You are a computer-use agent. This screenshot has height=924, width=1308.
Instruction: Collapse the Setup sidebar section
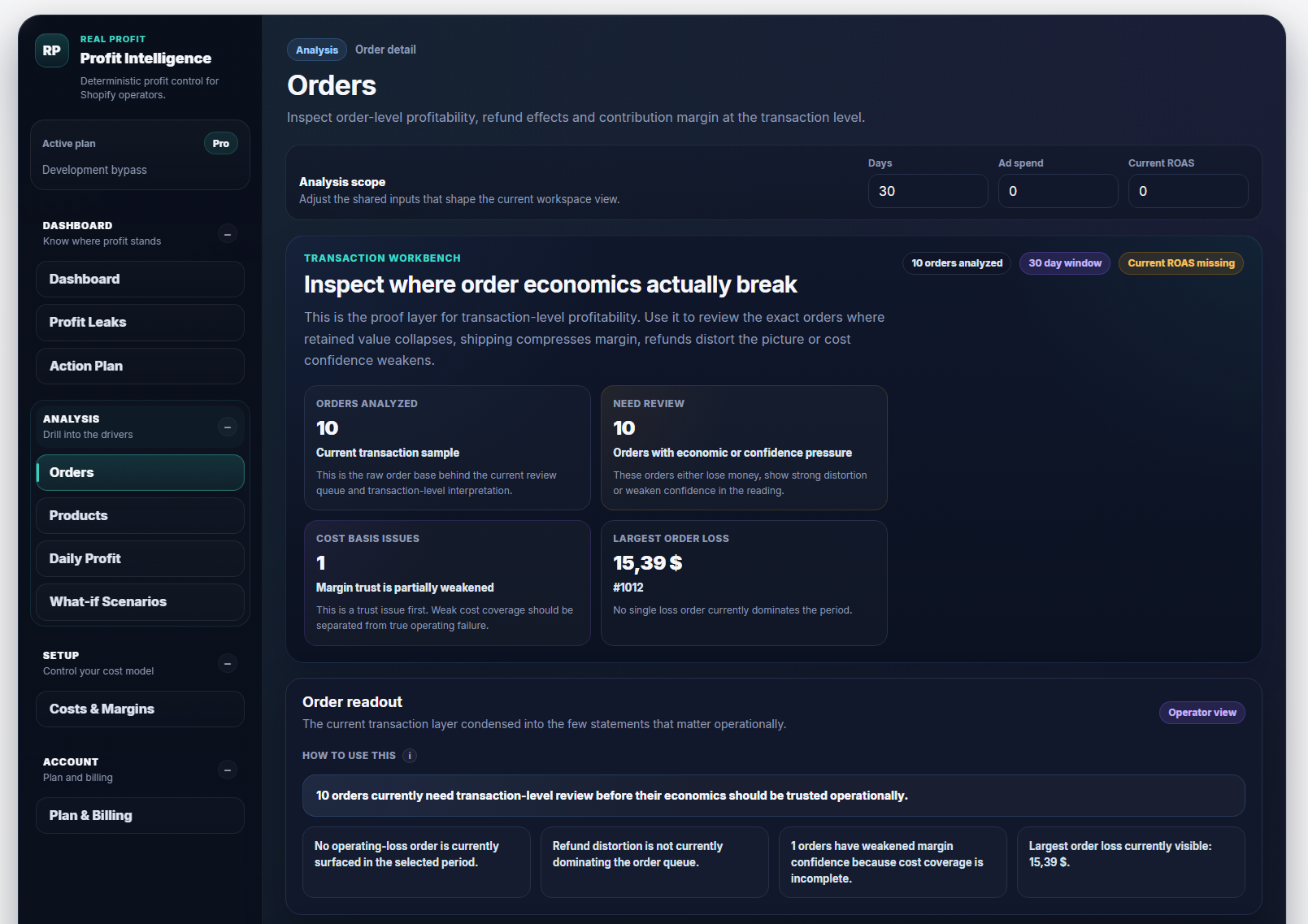point(228,664)
